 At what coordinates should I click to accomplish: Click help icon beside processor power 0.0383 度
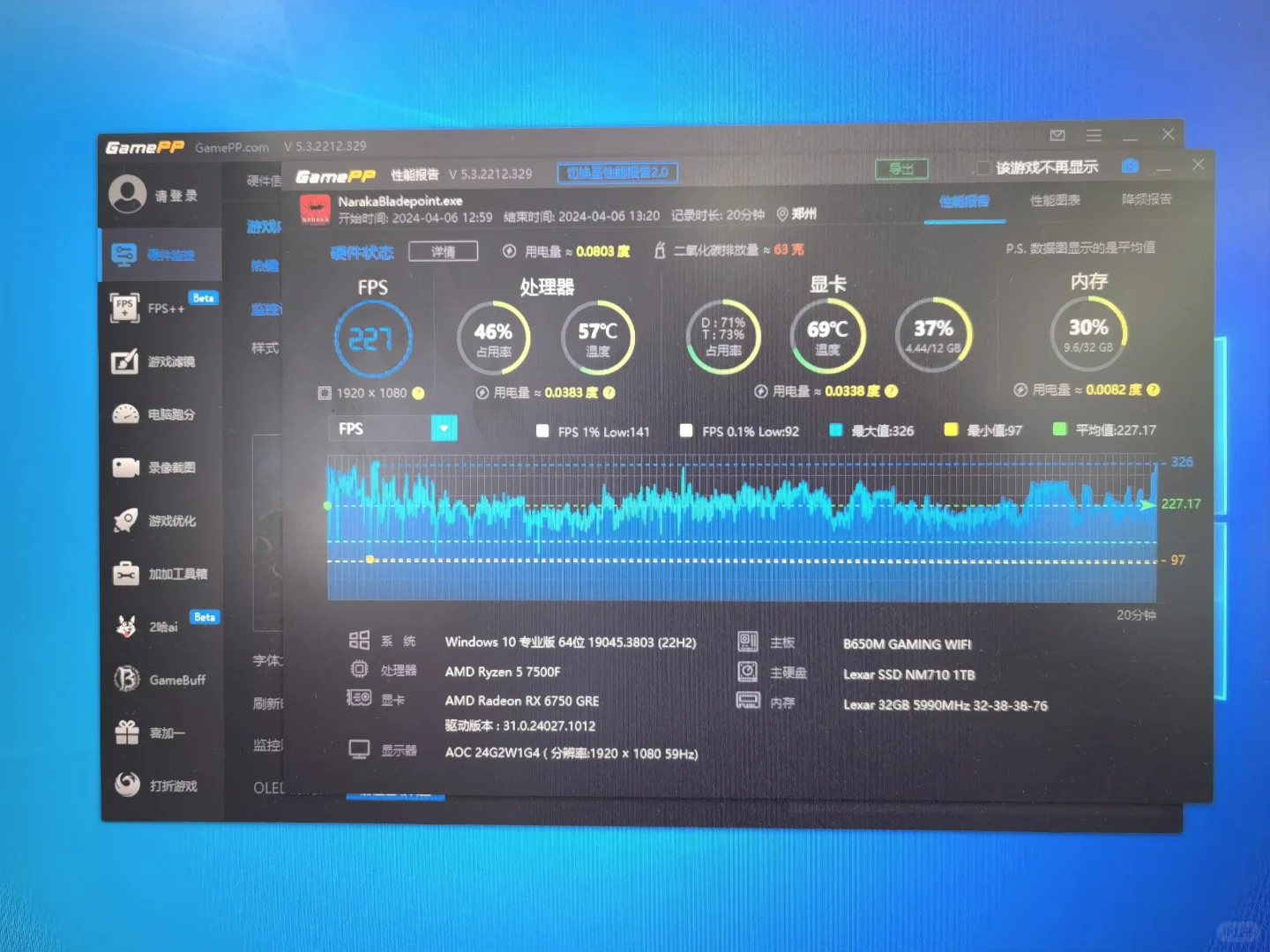[x=609, y=393]
